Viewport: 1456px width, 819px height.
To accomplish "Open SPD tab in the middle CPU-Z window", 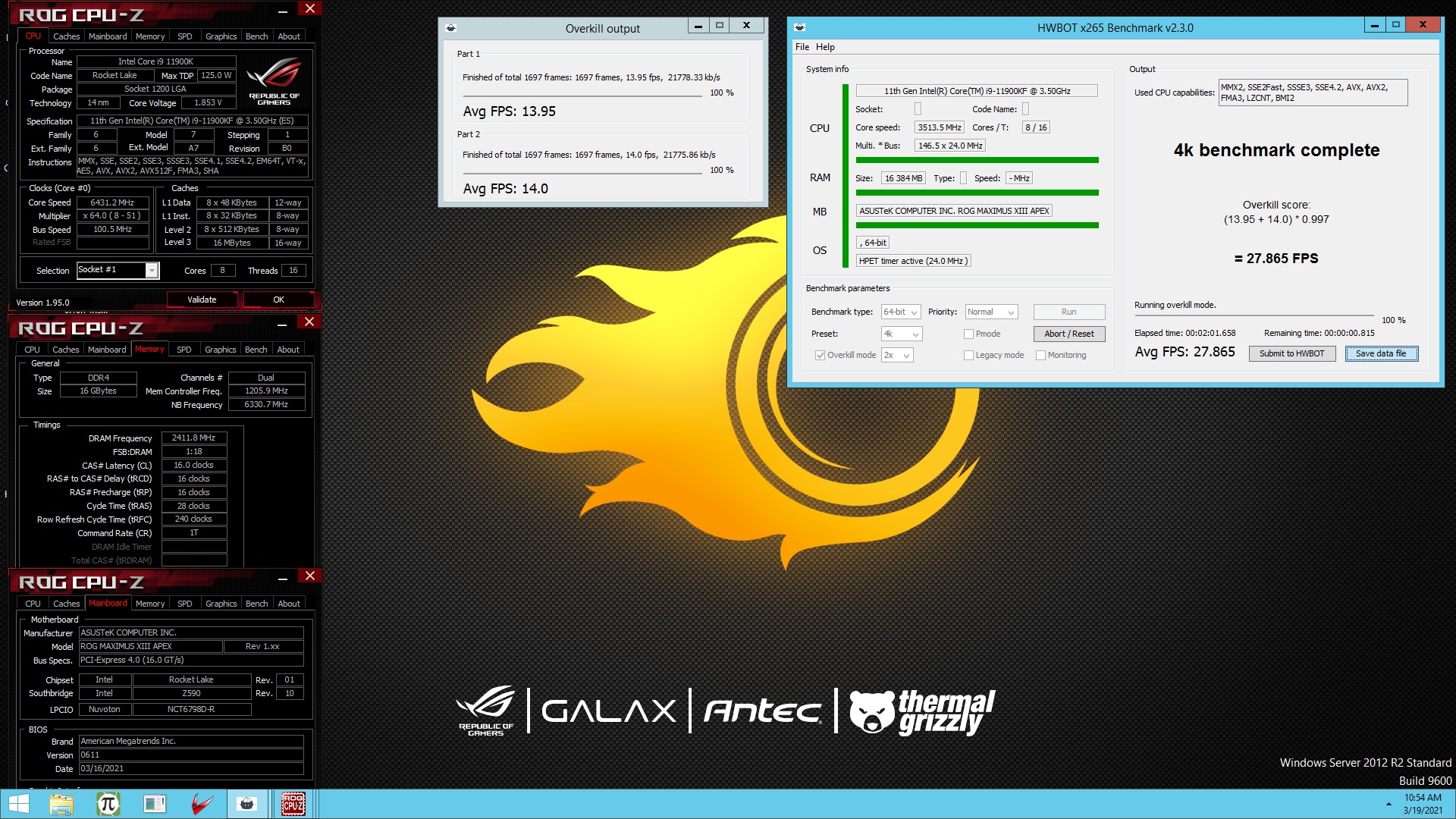I will [x=184, y=350].
